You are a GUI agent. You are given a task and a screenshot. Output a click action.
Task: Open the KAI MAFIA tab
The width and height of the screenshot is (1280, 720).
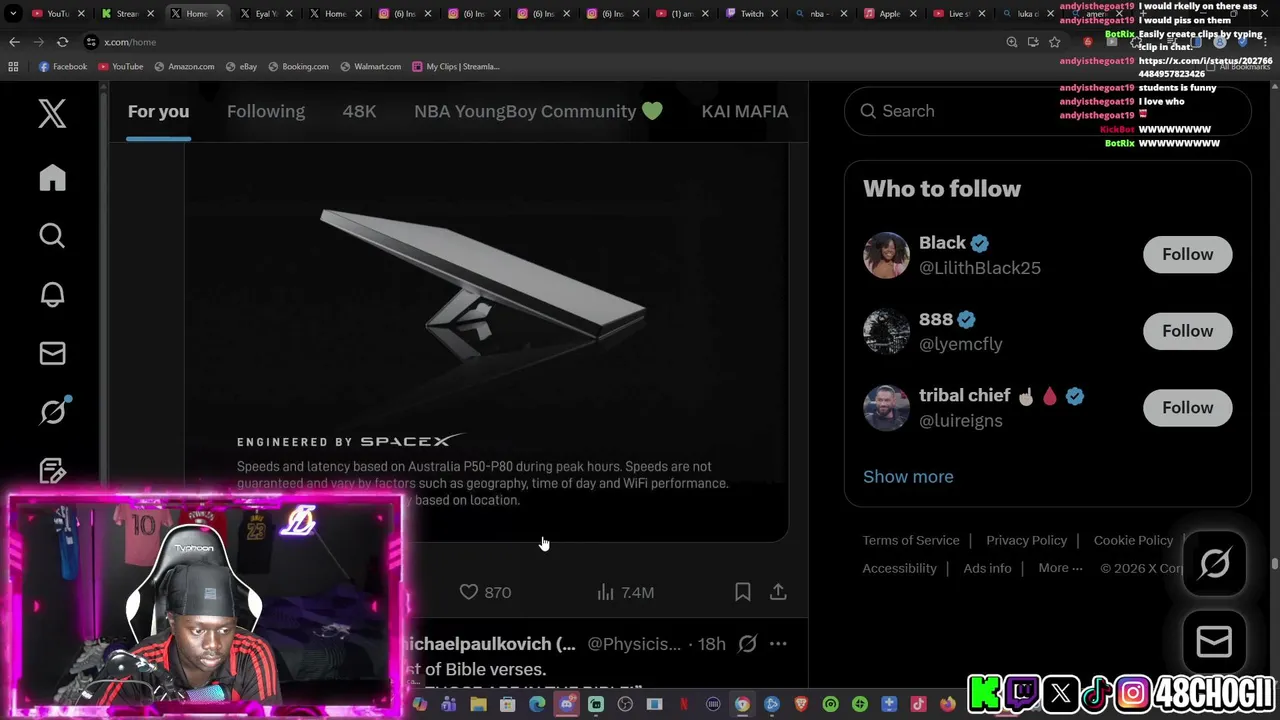[745, 111]
